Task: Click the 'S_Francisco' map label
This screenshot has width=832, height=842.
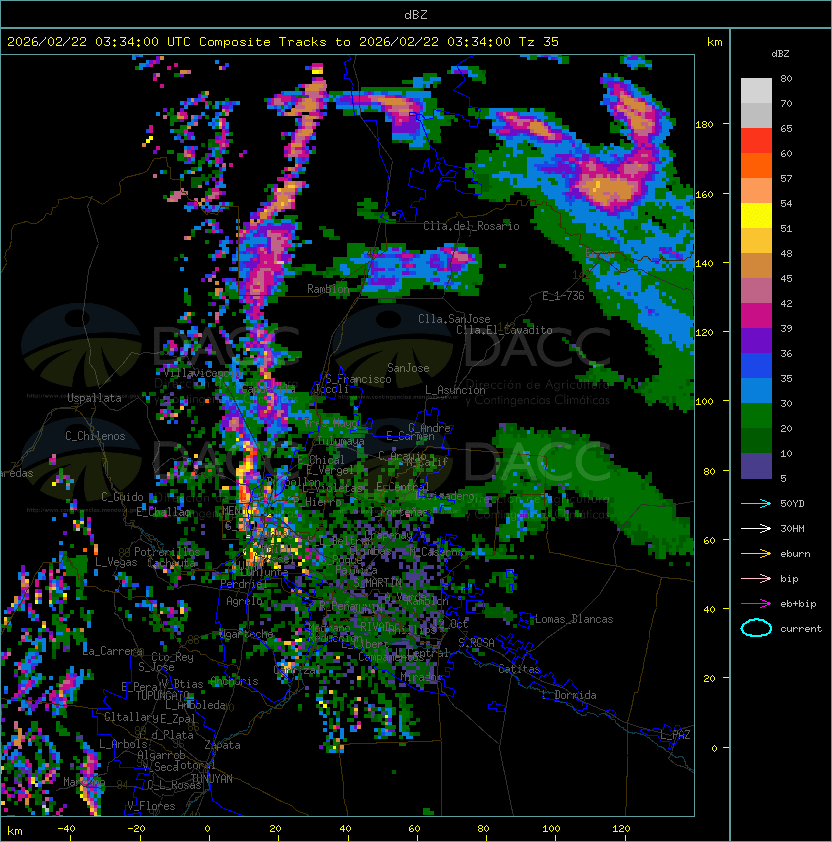Action: pos(358,379)
